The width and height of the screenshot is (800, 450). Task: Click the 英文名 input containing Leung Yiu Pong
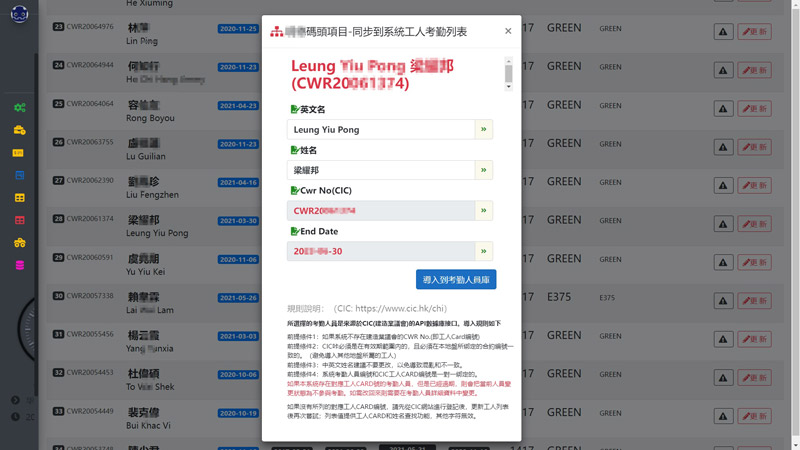(x=380, y=129)
